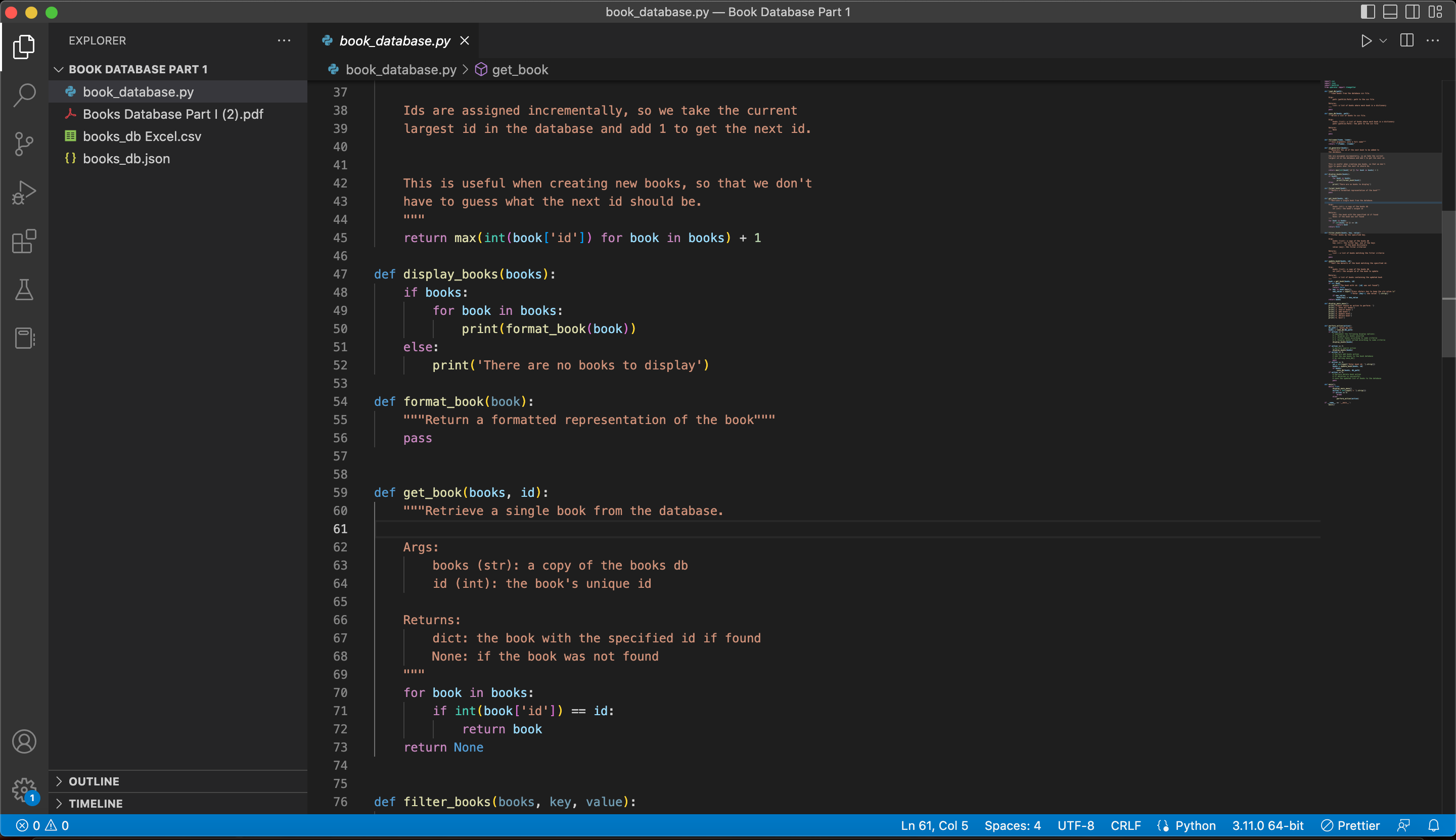Toggle the split editor button
The height and width of the screenshot is (840, 1456).
pyautogui.click(x=1407, y=41)
